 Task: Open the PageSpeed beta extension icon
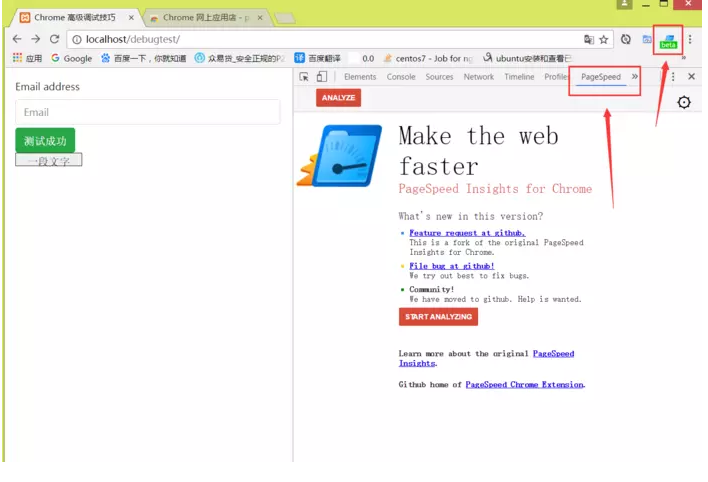668,42
